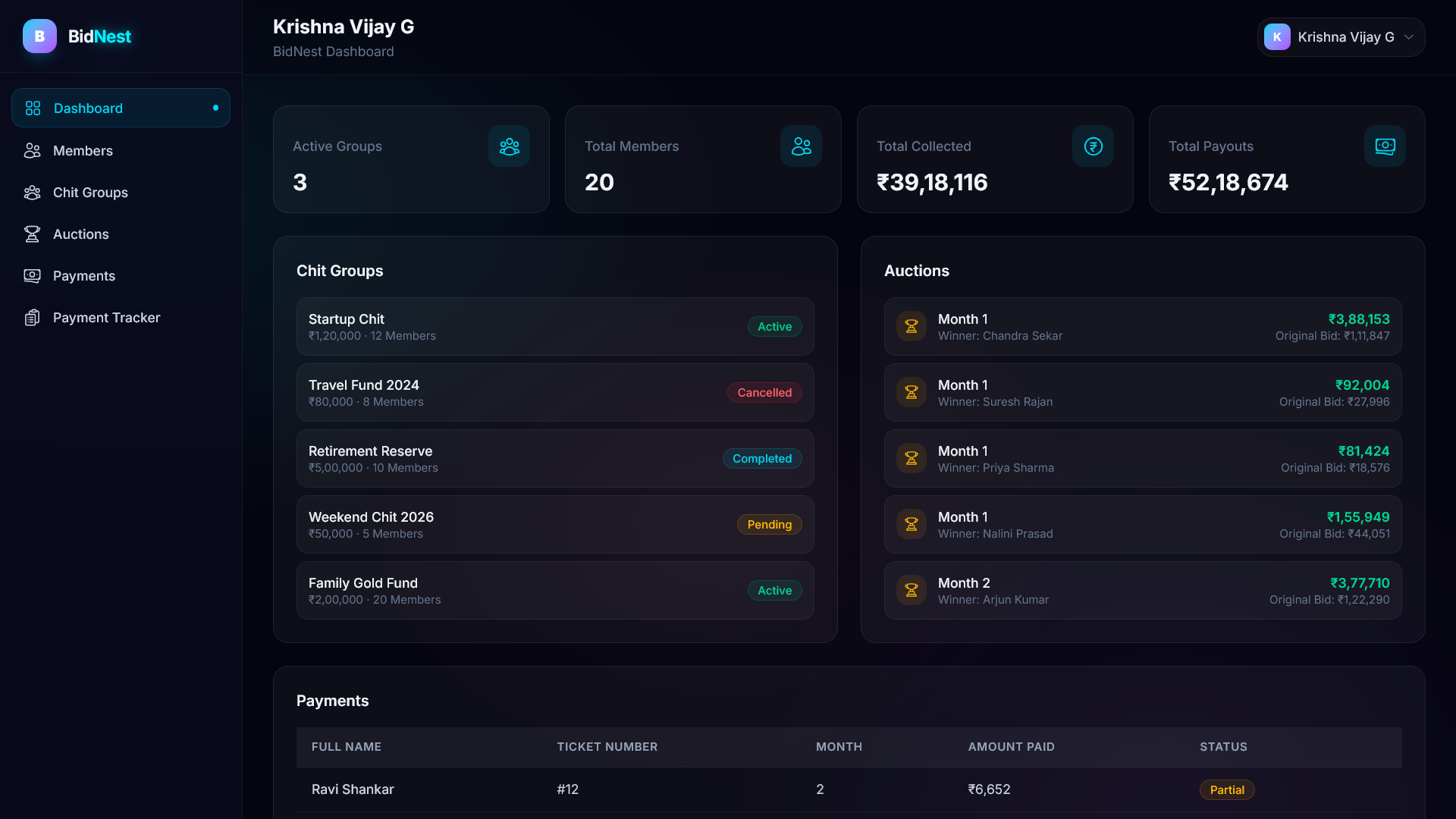Image resolution: width=1456 pixels, height=819 pixels.
Task: Open the Payments sidebar item
Action: click(x=121, y=276)
